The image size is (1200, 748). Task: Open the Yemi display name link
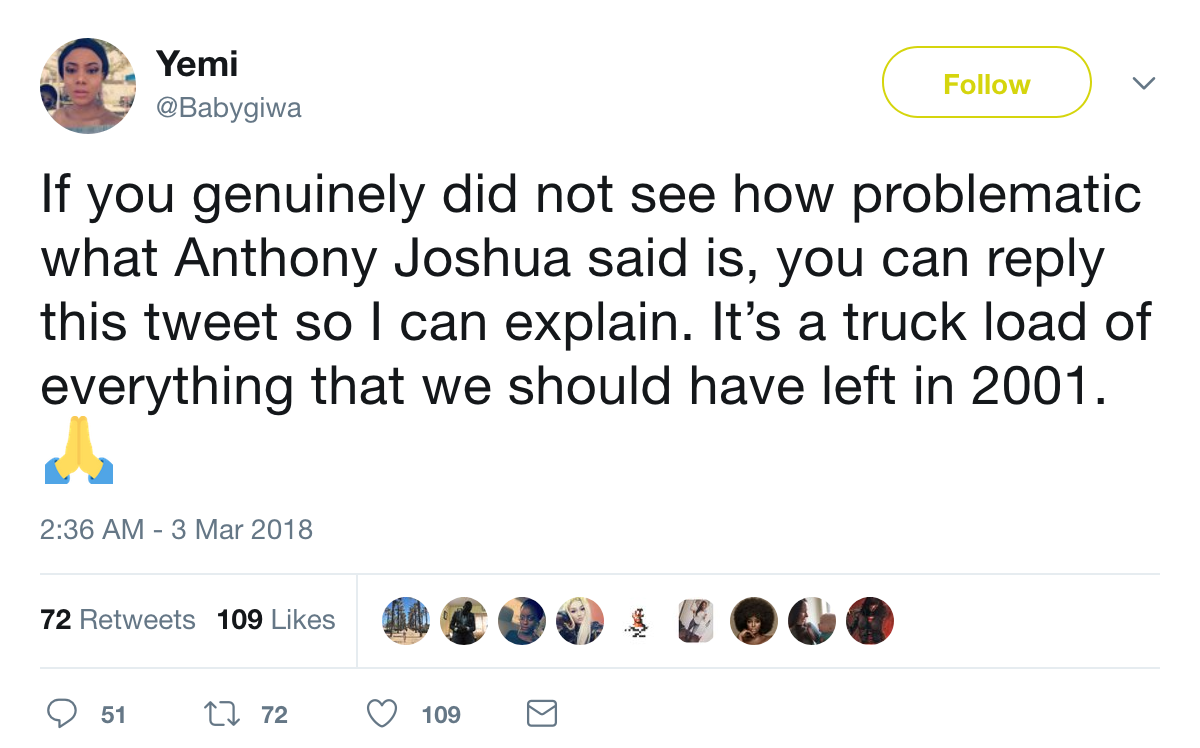coord(197,64)
